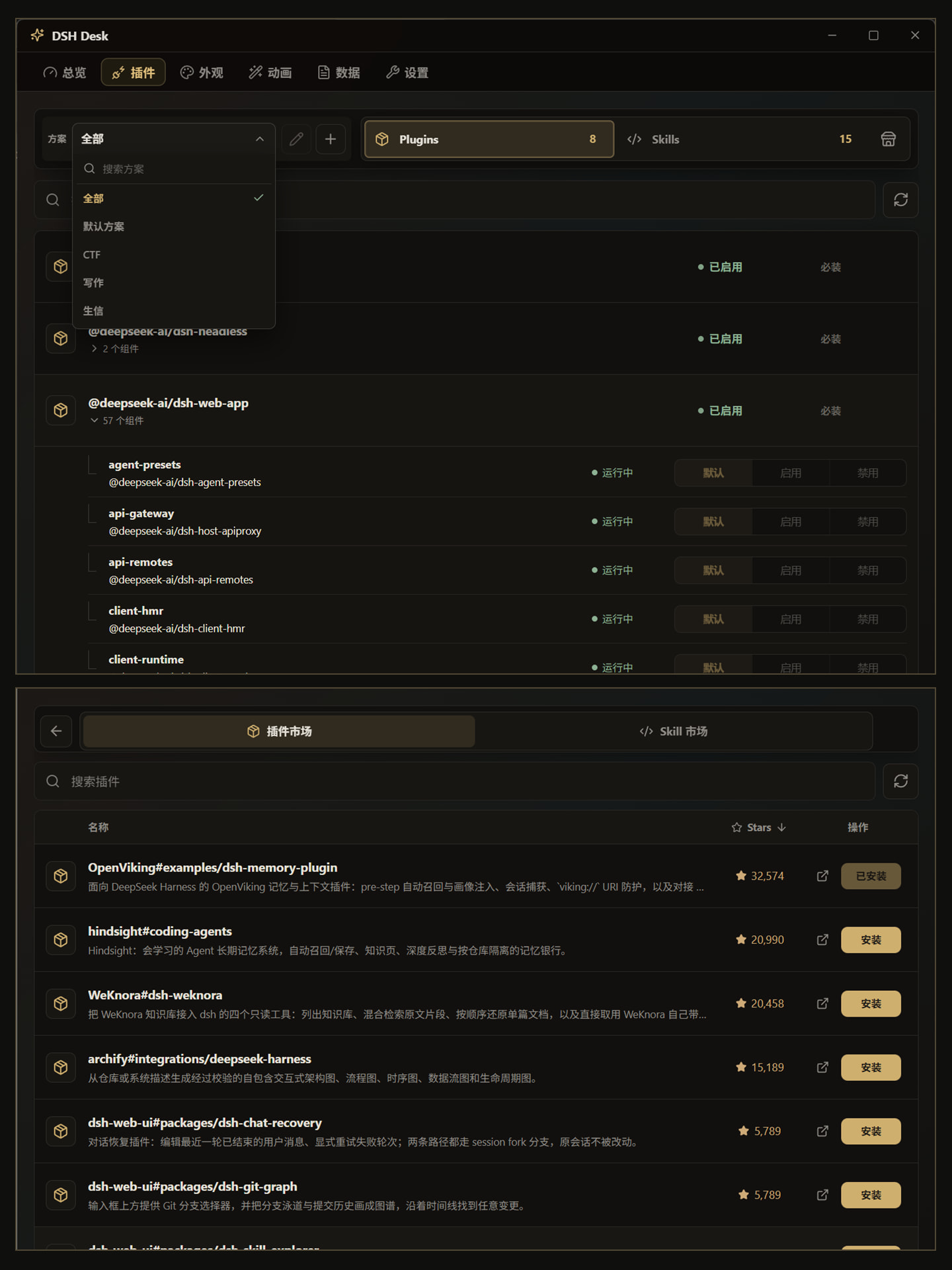Screen dimensions: 952x1270
Task: Select 默认方案 from the scheme list
Action: (x=173, y=226)
